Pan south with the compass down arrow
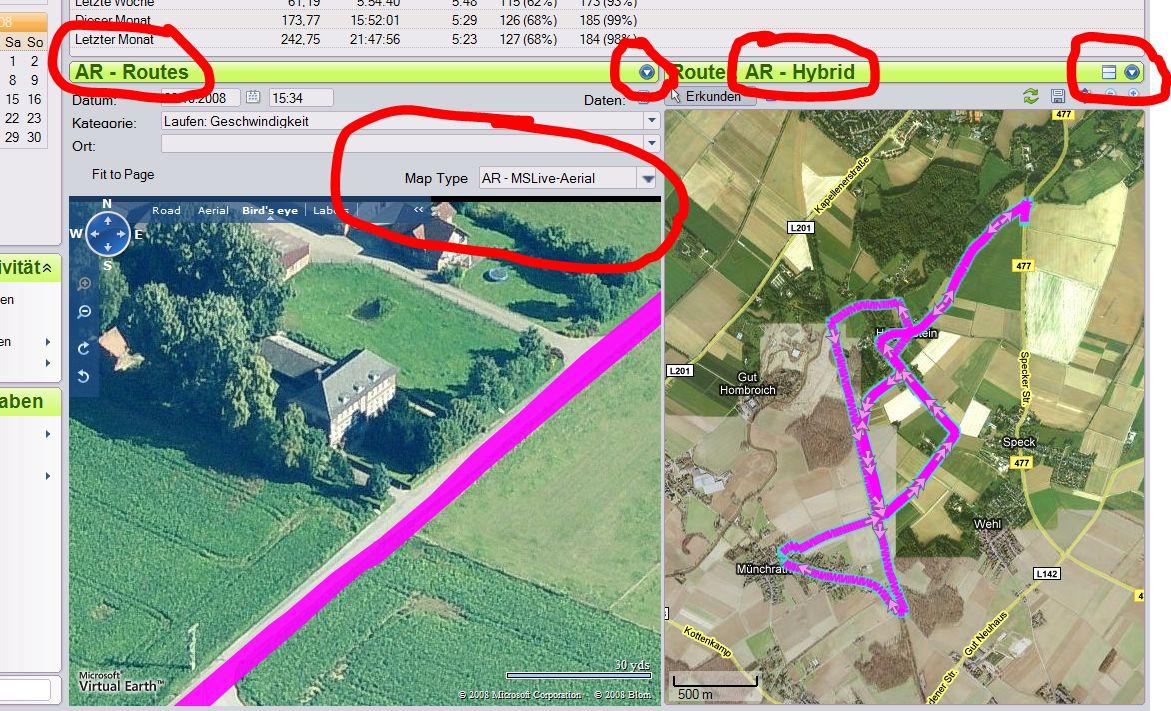The image size is (1171, 711). (108, 247)
